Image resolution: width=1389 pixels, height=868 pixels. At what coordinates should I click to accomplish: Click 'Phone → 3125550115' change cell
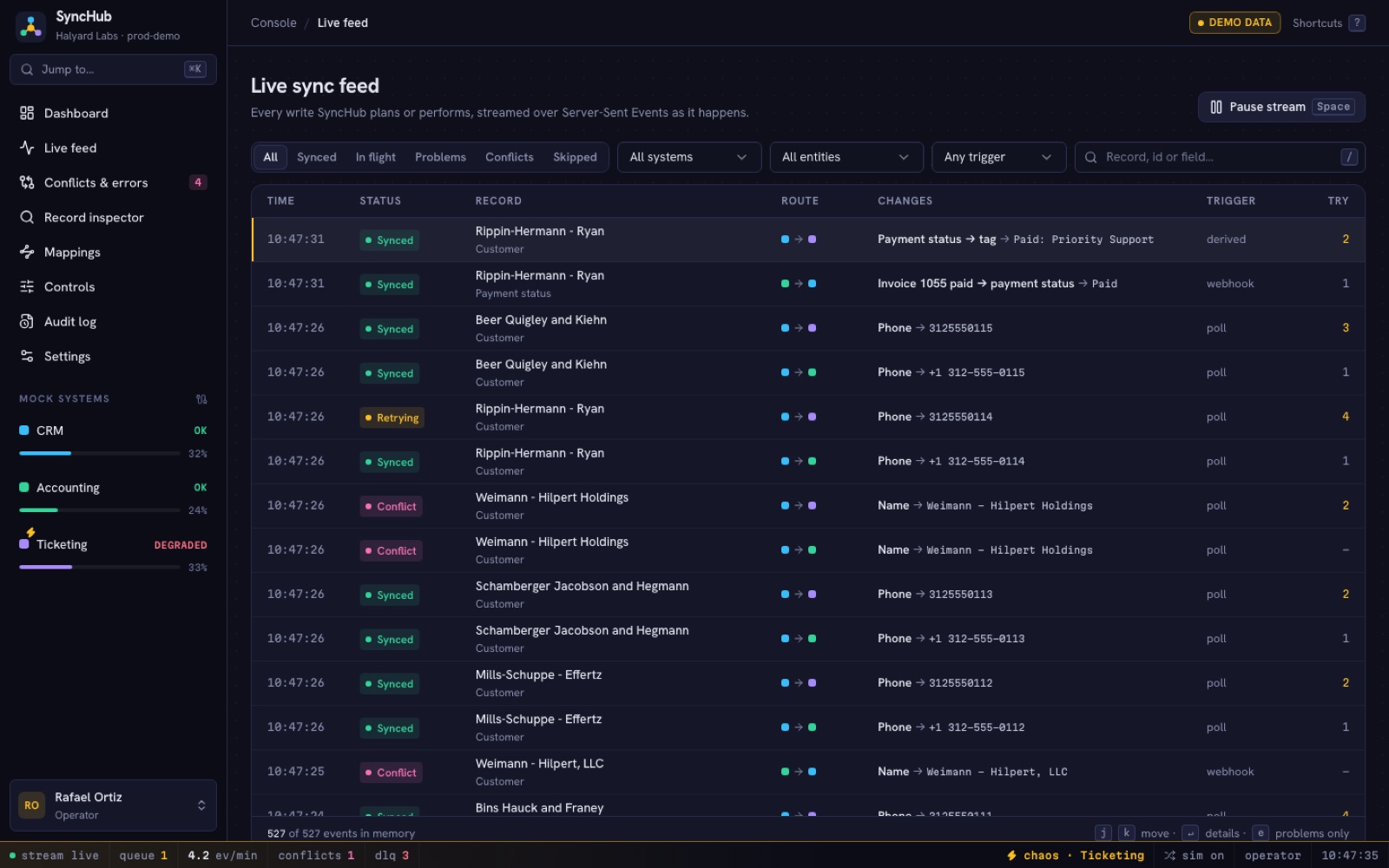(935, 328)
